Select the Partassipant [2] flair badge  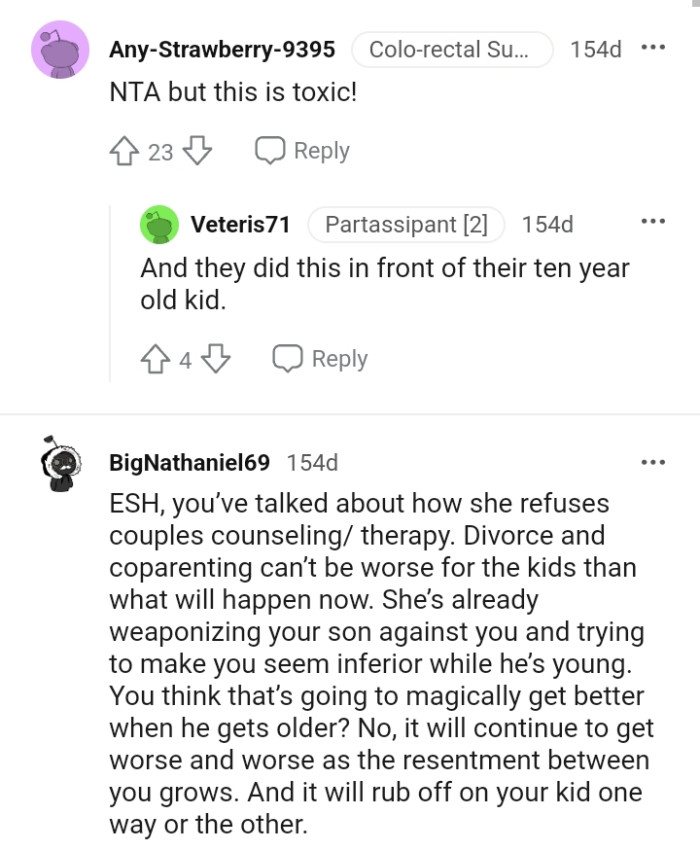405,224
